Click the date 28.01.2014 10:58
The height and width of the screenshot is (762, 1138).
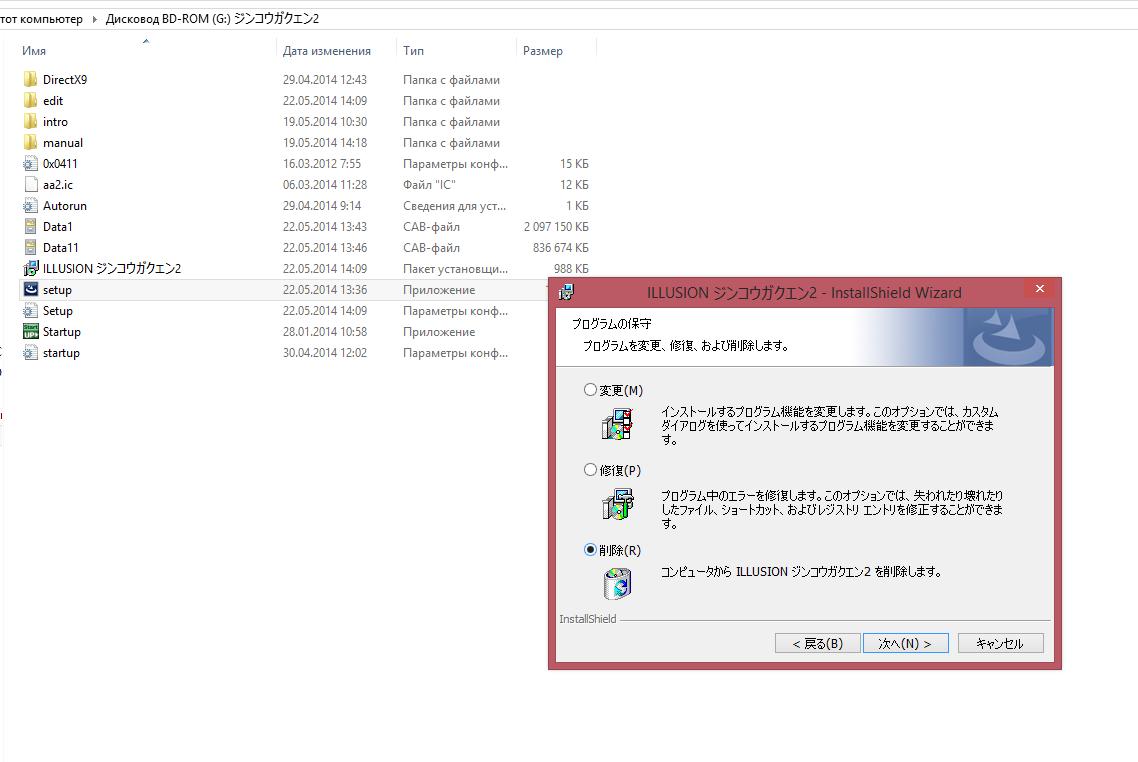pyautogui.click(x=324, y=332)
